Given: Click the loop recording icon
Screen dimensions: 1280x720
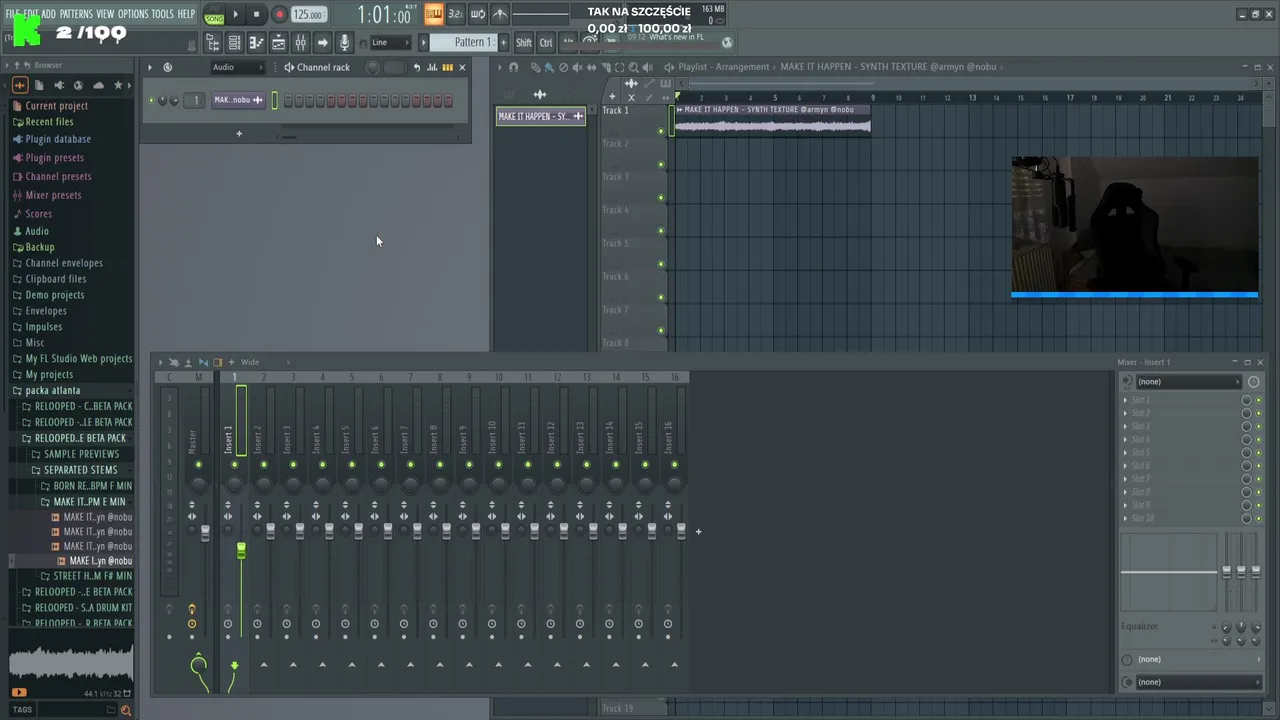Looking at the screenshot, I should click(x=478, y=14).
